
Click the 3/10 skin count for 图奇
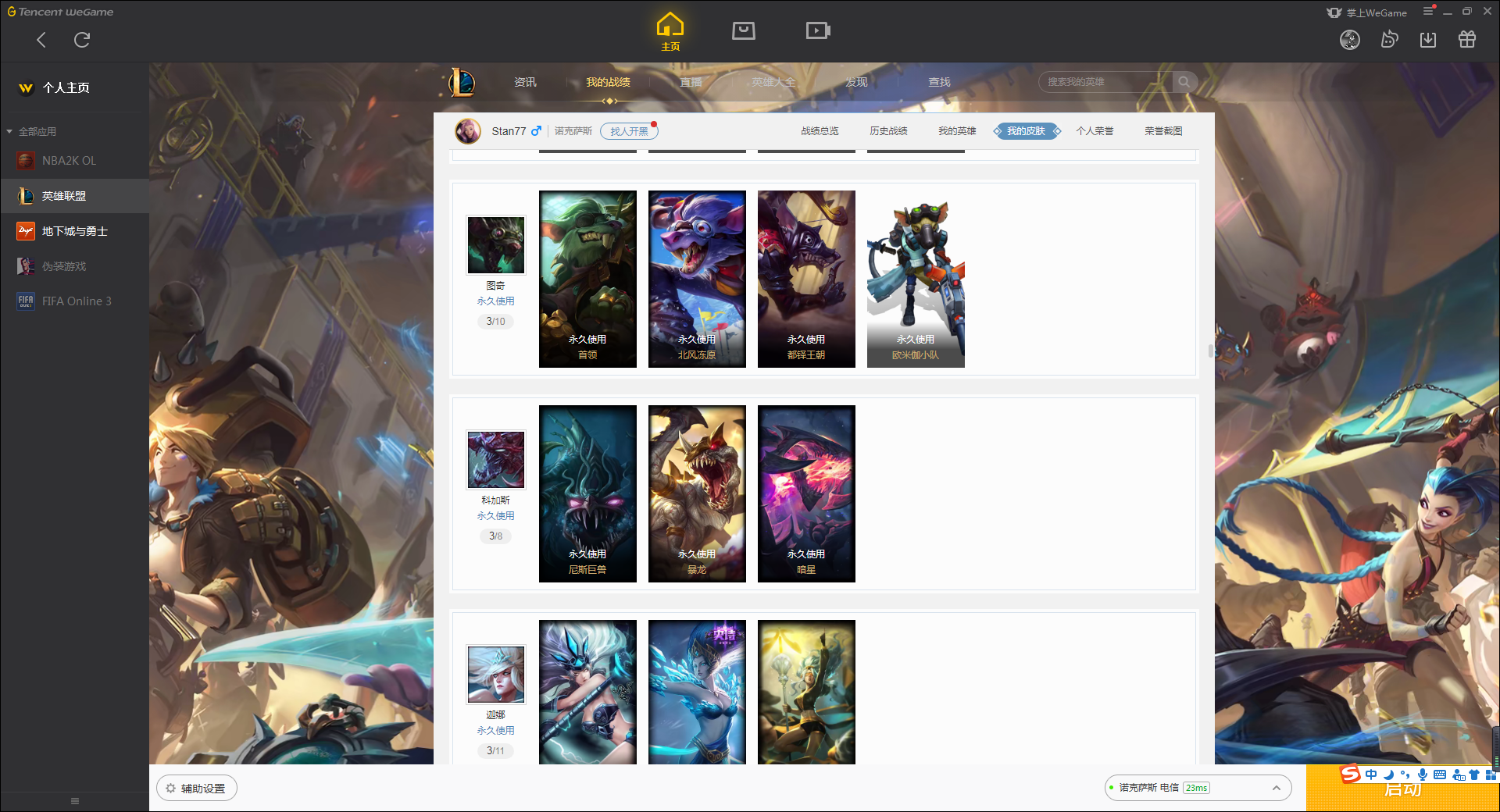click(495, 321)
